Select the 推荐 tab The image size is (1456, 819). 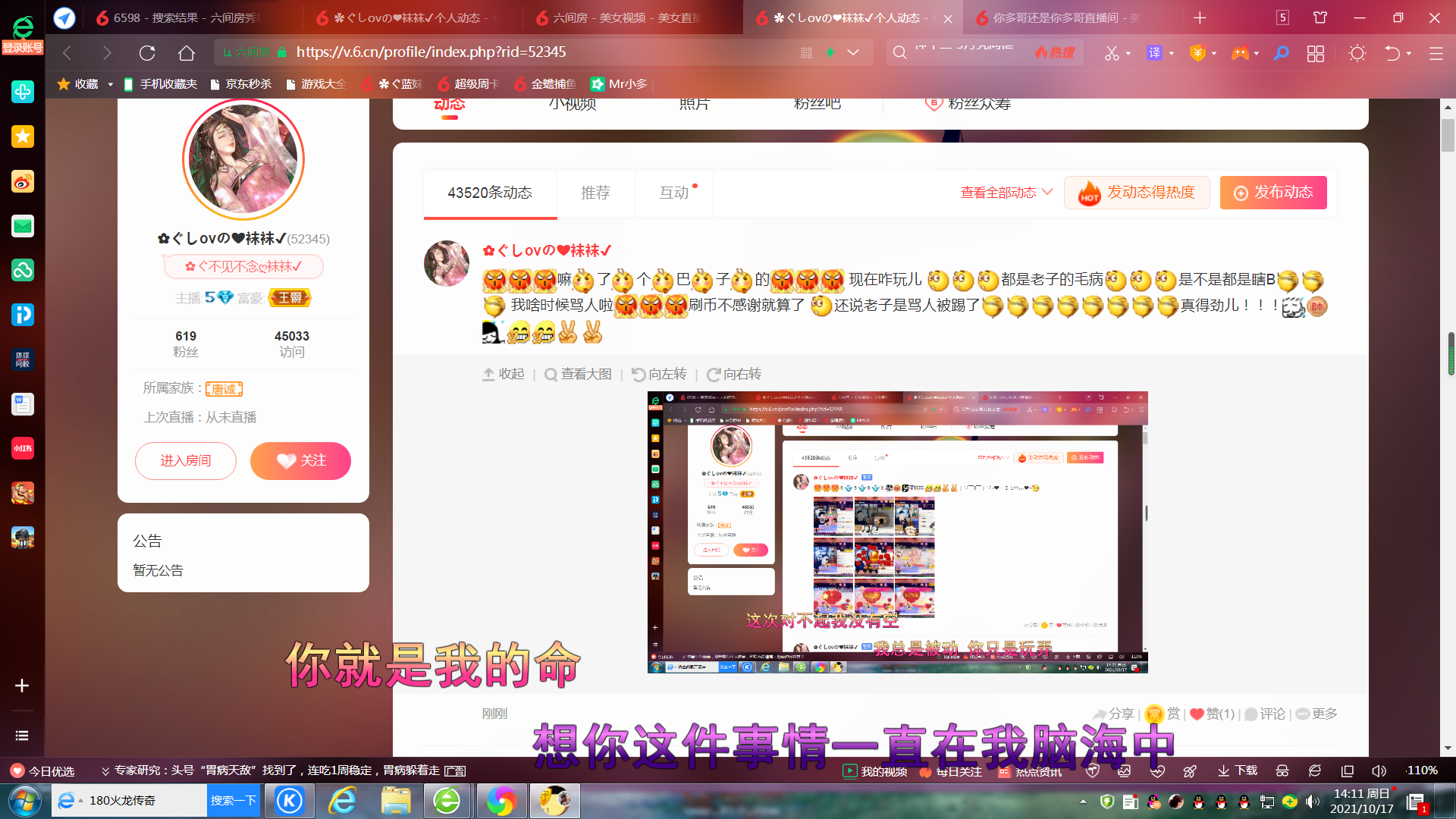595,193
